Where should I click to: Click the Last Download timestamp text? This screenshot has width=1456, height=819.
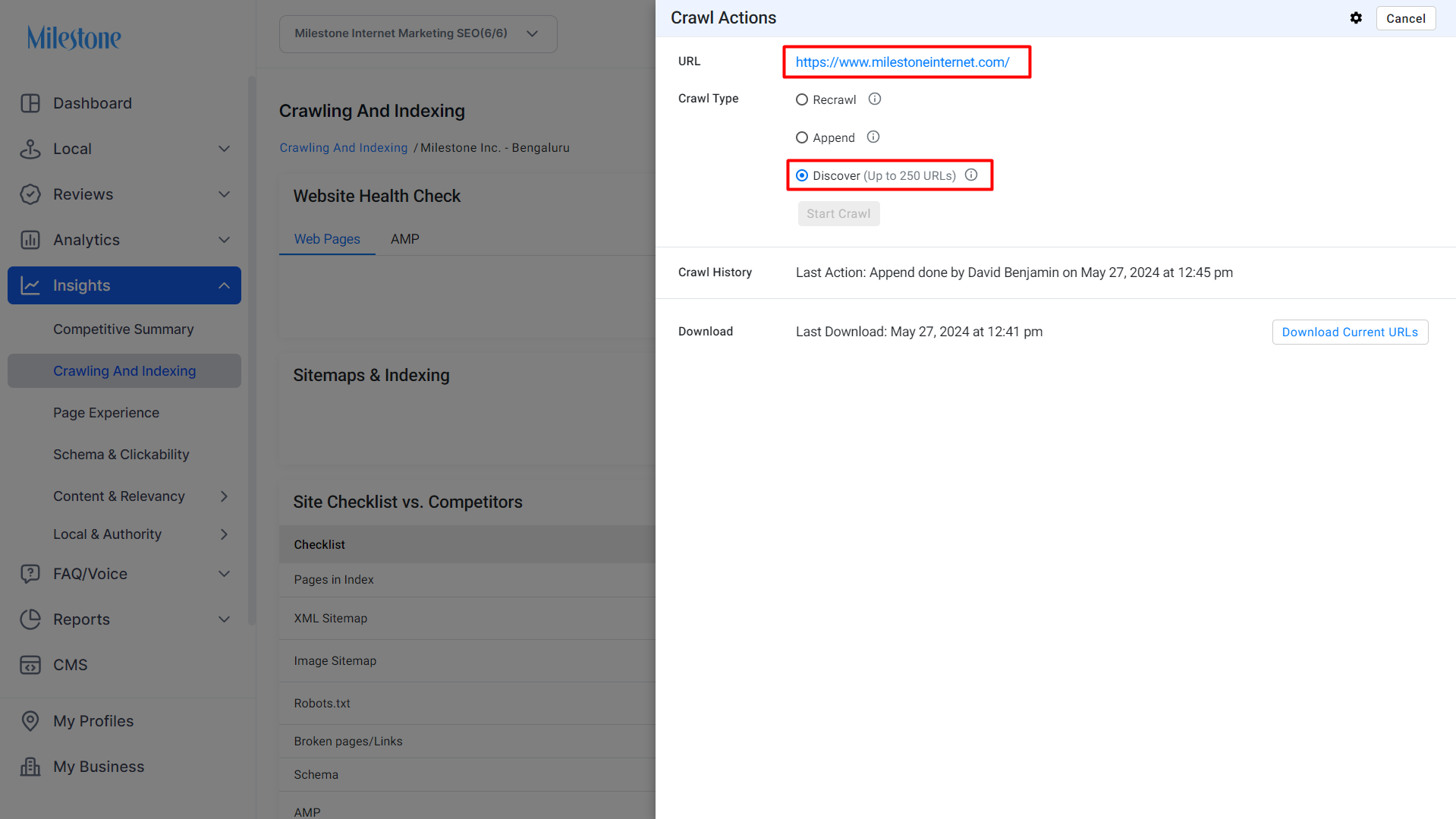[919, 332]
